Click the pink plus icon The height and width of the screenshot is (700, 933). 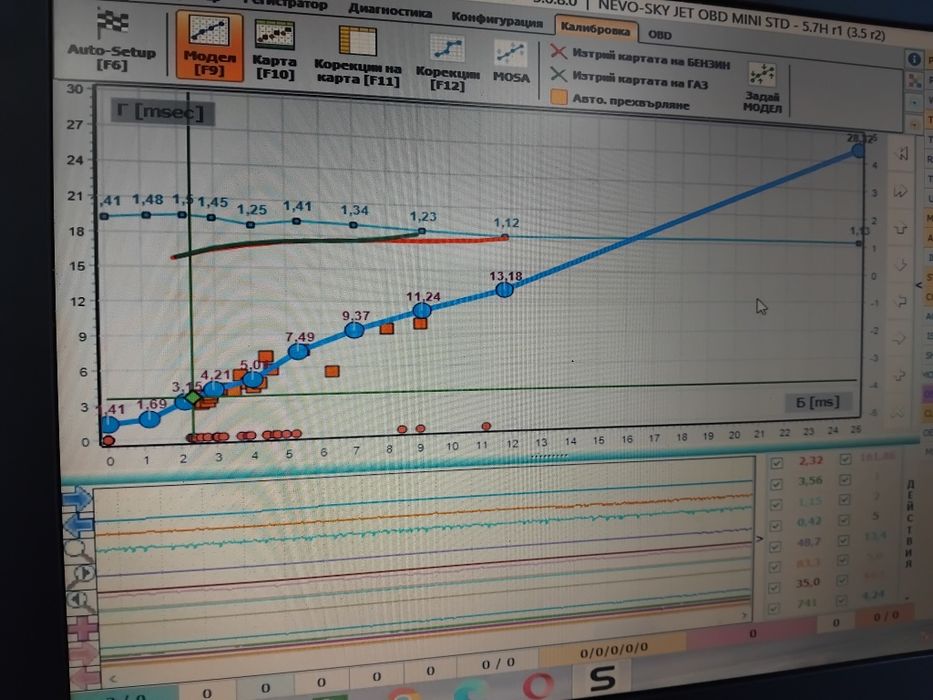pyautogui.click(x=83, y=629)
